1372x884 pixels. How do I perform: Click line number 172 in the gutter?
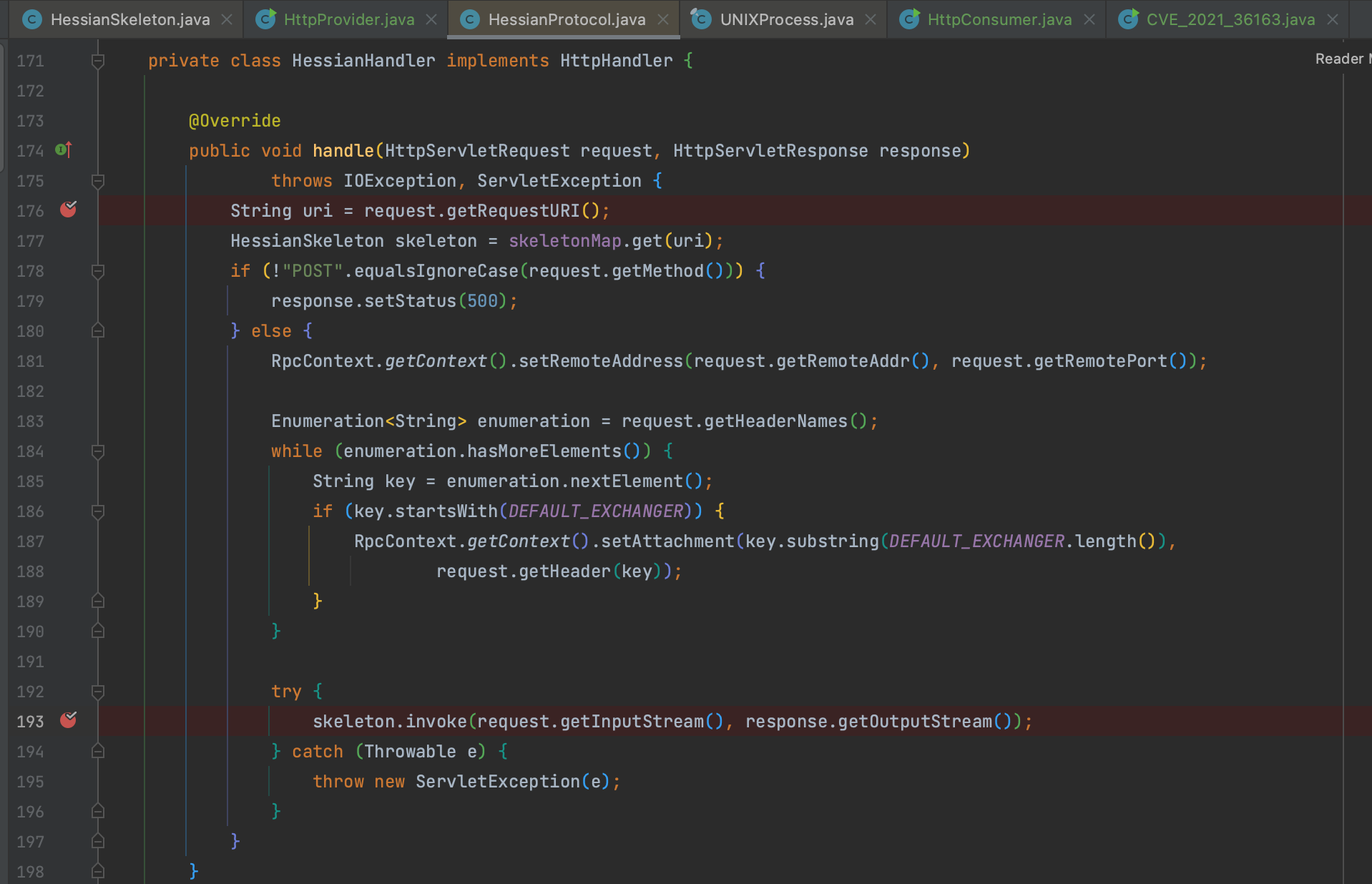click(30, 91)
